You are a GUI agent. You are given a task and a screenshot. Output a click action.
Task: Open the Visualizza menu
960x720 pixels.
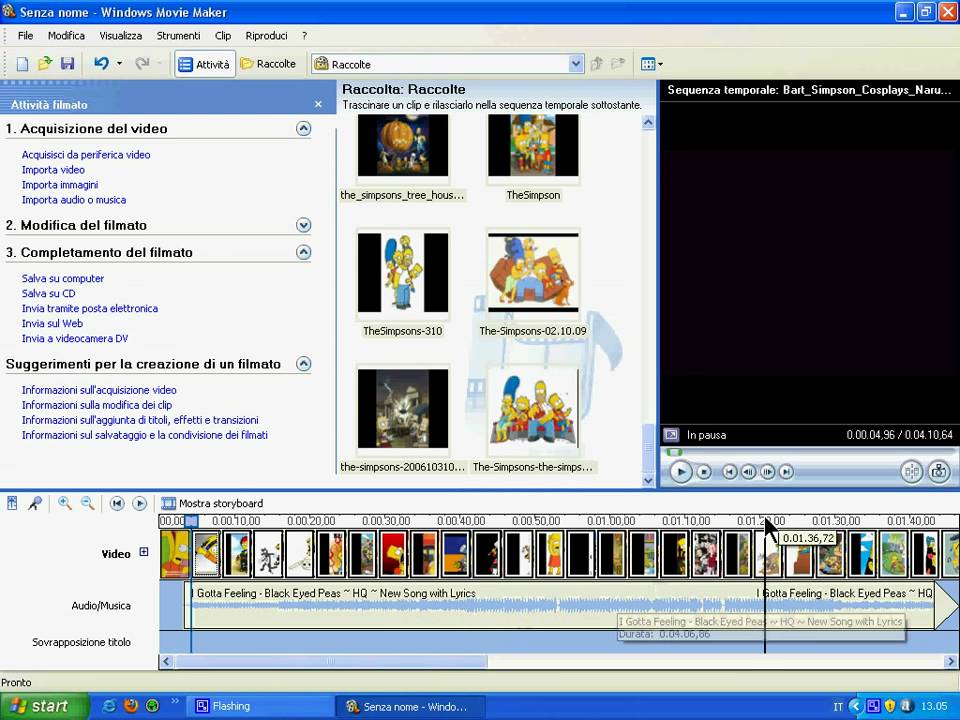(121, 36)
